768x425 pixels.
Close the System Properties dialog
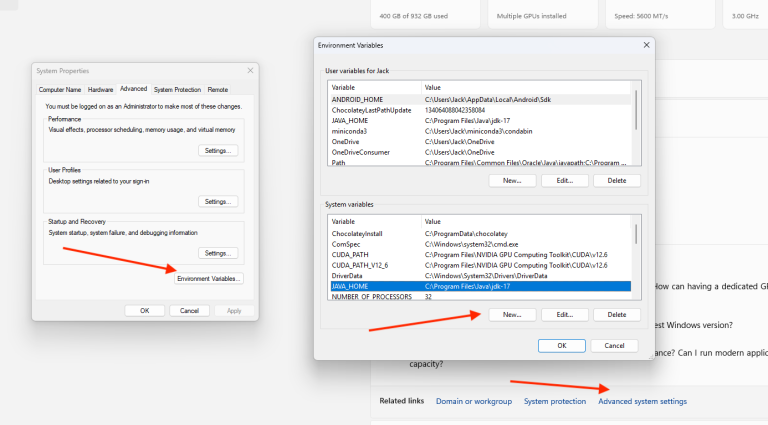[x=250, y=71]
